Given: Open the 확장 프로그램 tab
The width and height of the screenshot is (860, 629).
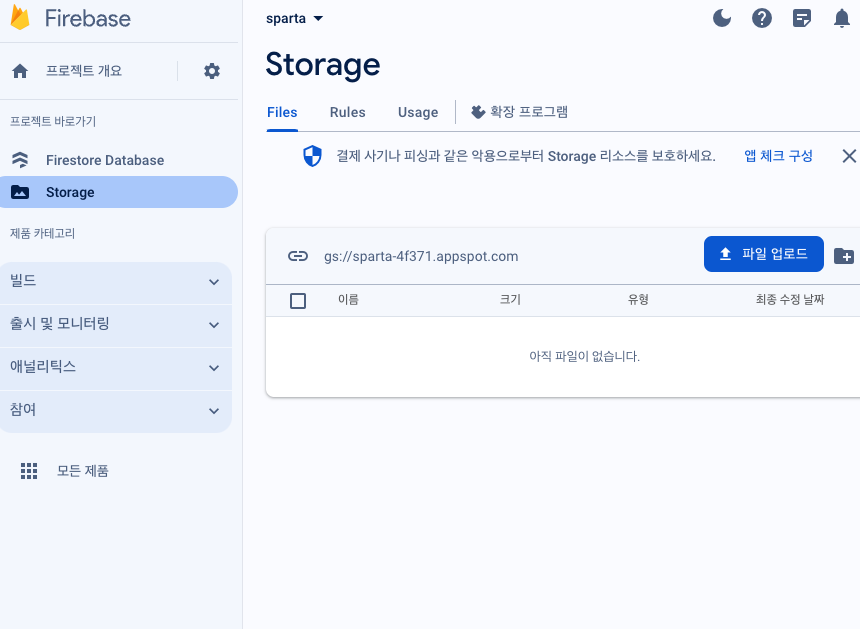Looking at the screenshot, I should tap(519, 112).
